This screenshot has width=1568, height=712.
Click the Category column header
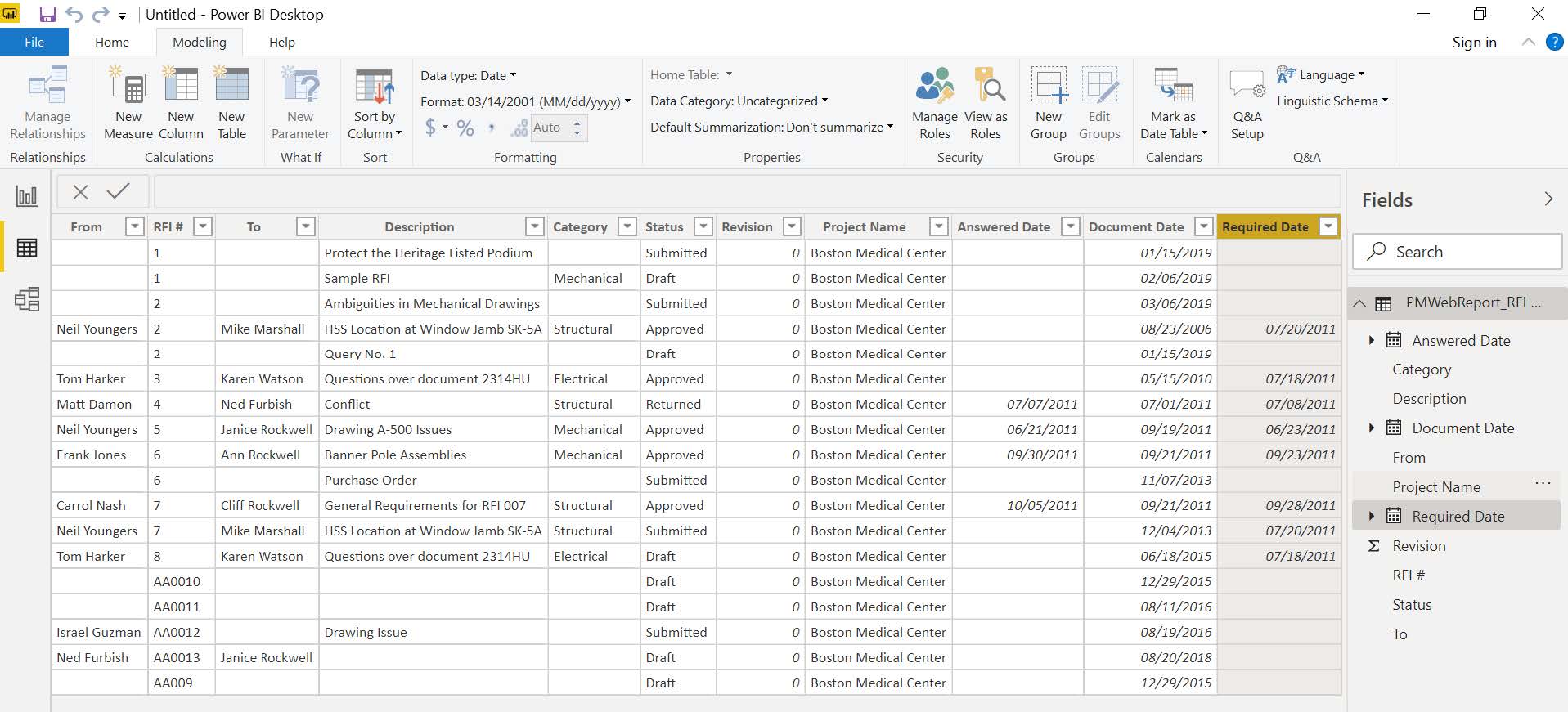[x=580, y=226]
